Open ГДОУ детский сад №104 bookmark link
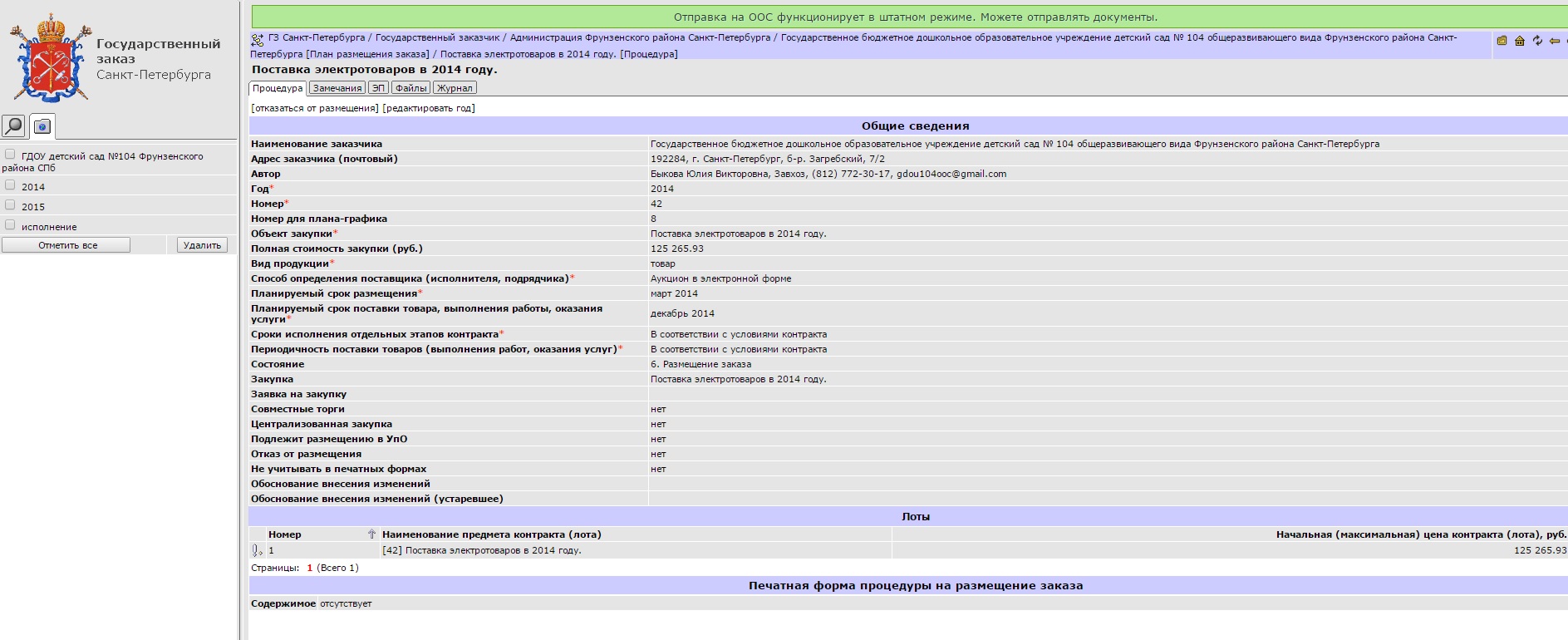1568x640 pixels. coord(102,162)
